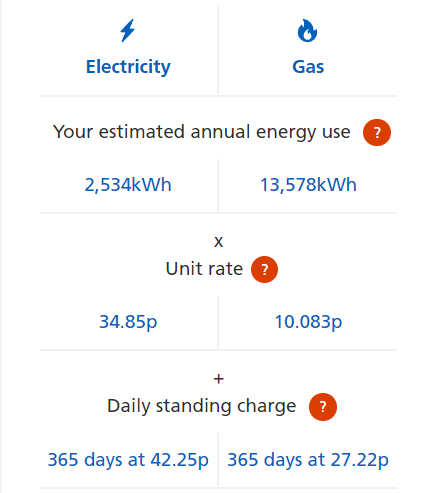Click the 'Unit rate' label text

tap(204, 269)
